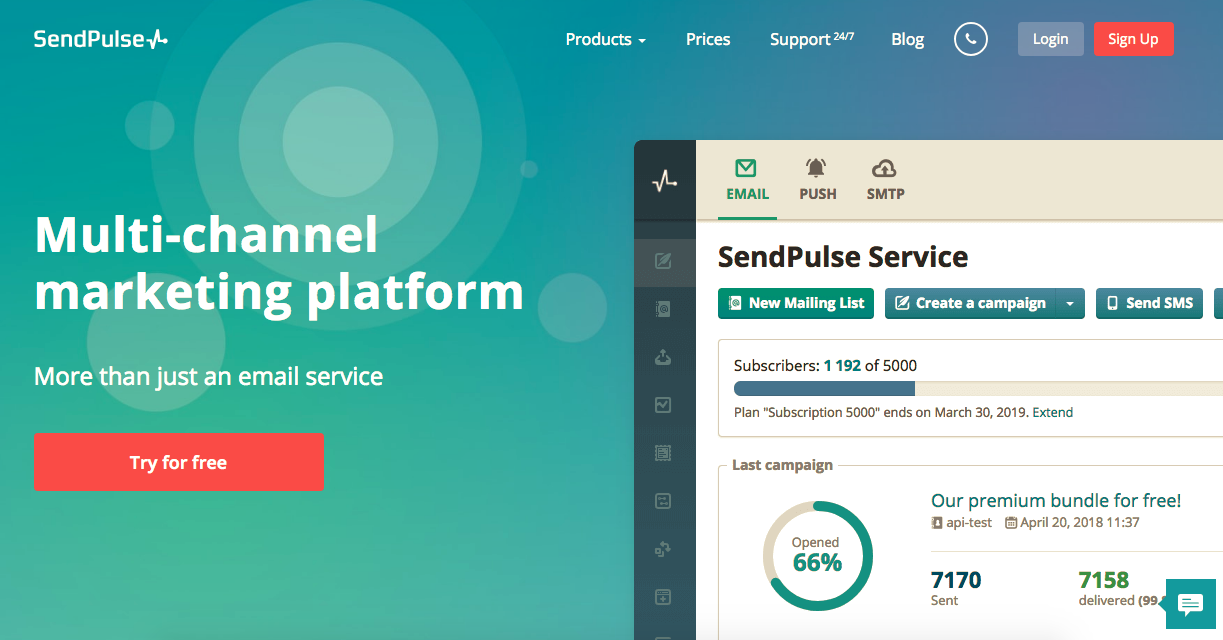Open the SMTP tab
Image resolution: width=1223 pixels, height=640 pixels.
885,180
